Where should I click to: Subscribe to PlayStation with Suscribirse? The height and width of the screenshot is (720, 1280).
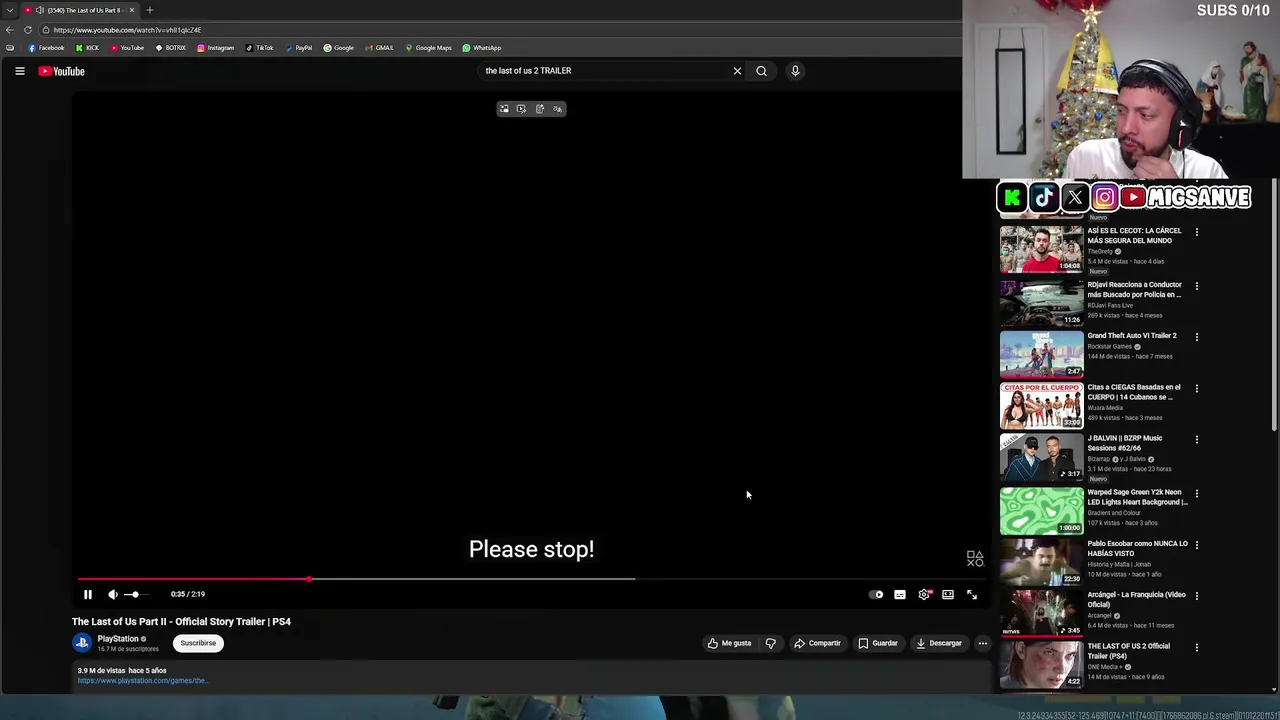pos(198,643)
